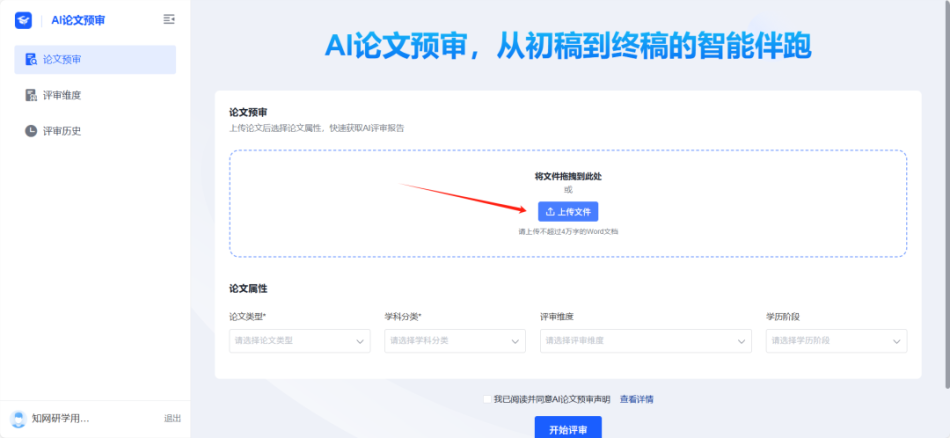Click the user avatar icon
Image resolution: width=950 pixels, height=438 pixels.
[17, 418]
